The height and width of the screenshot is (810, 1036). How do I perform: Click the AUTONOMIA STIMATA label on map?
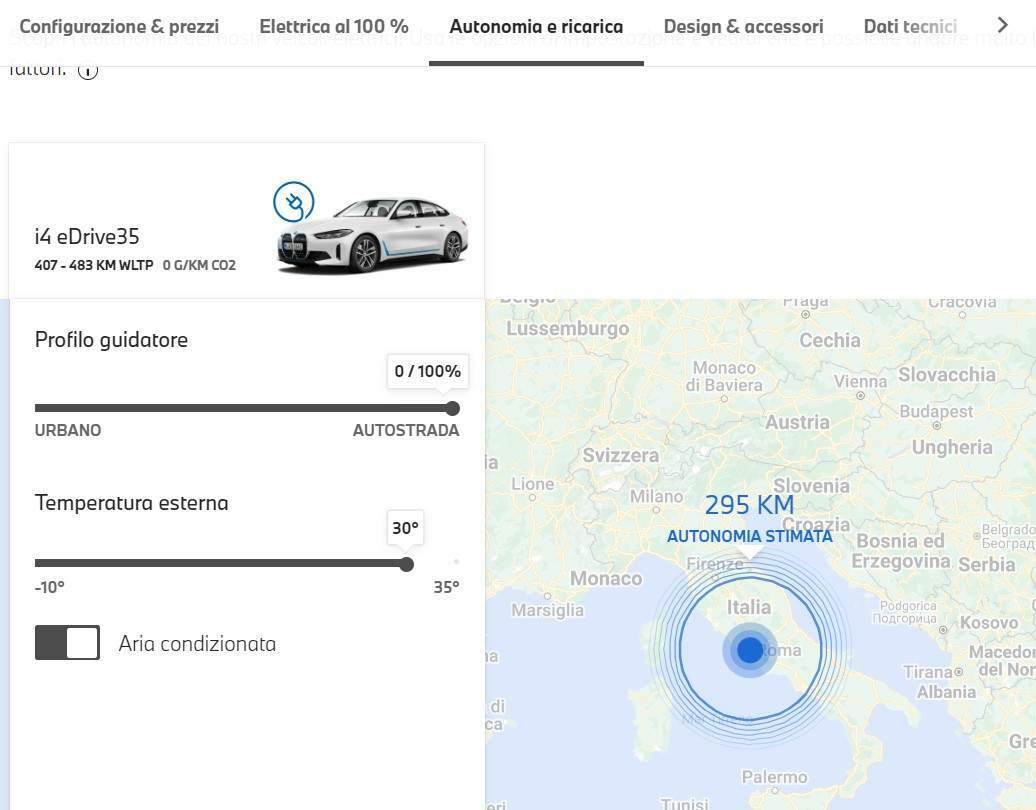click(749, 536)
